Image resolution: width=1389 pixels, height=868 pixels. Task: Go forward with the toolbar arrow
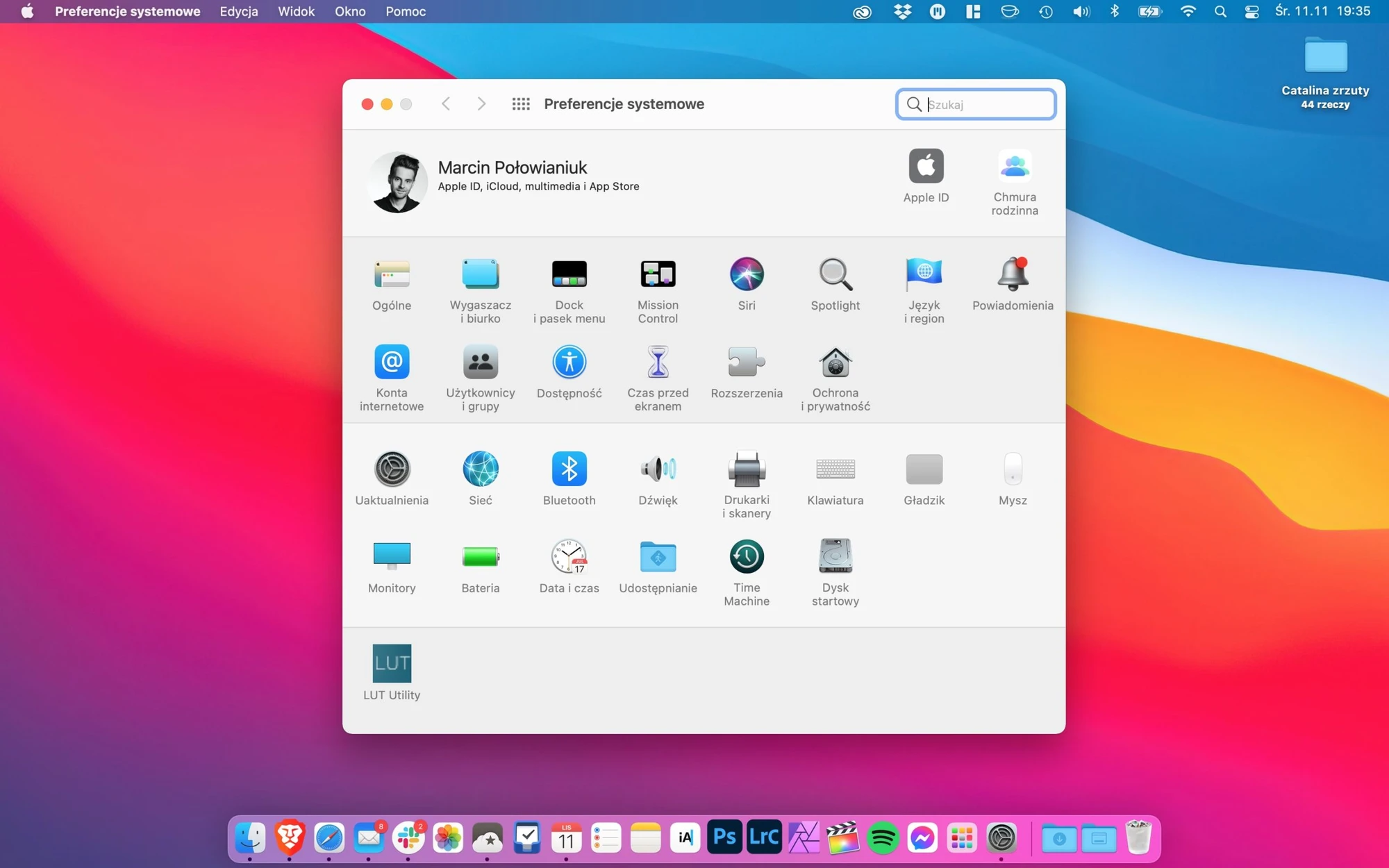481,104
